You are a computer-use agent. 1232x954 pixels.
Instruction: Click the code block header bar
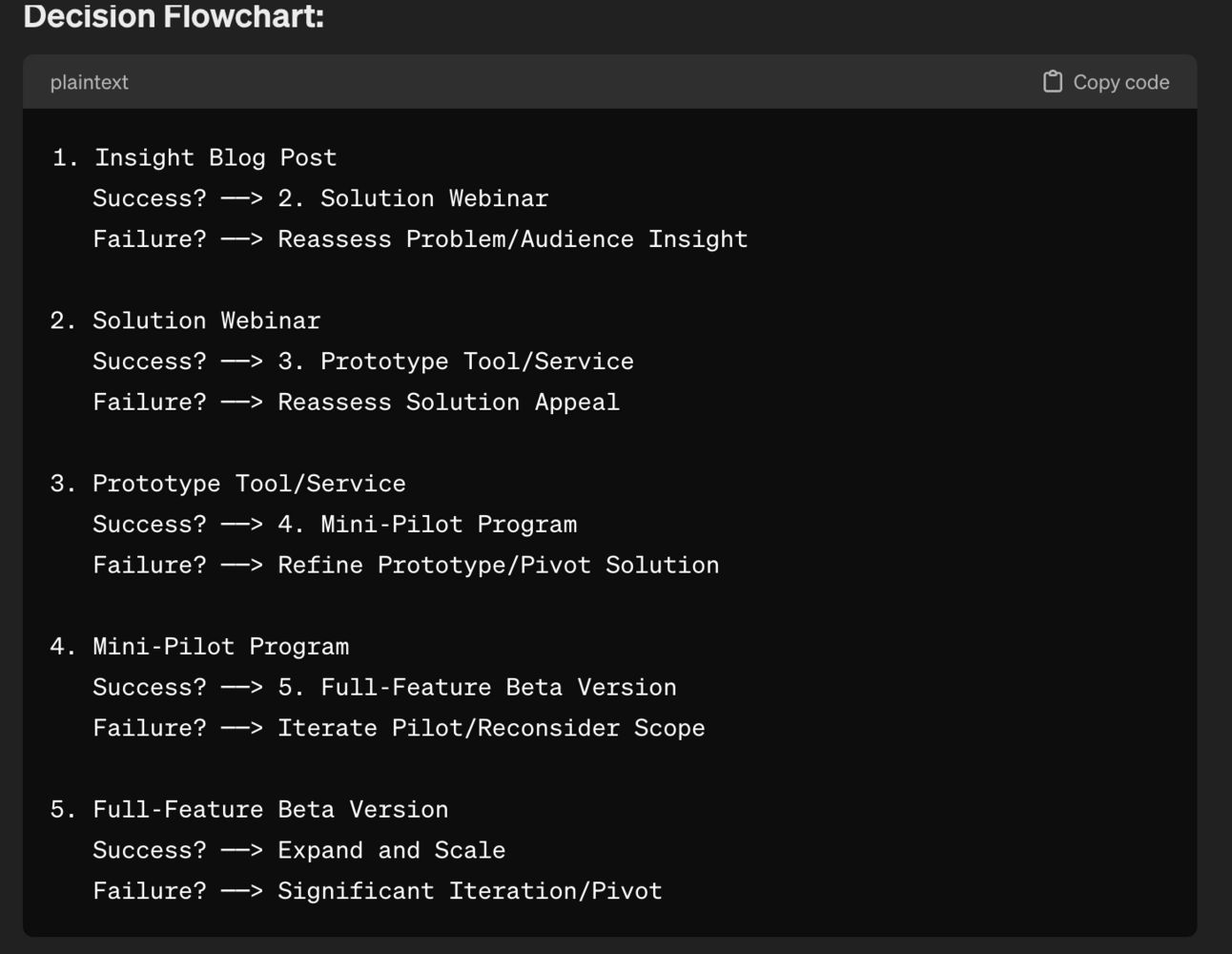pyautogui.click(x=572, y=82)
